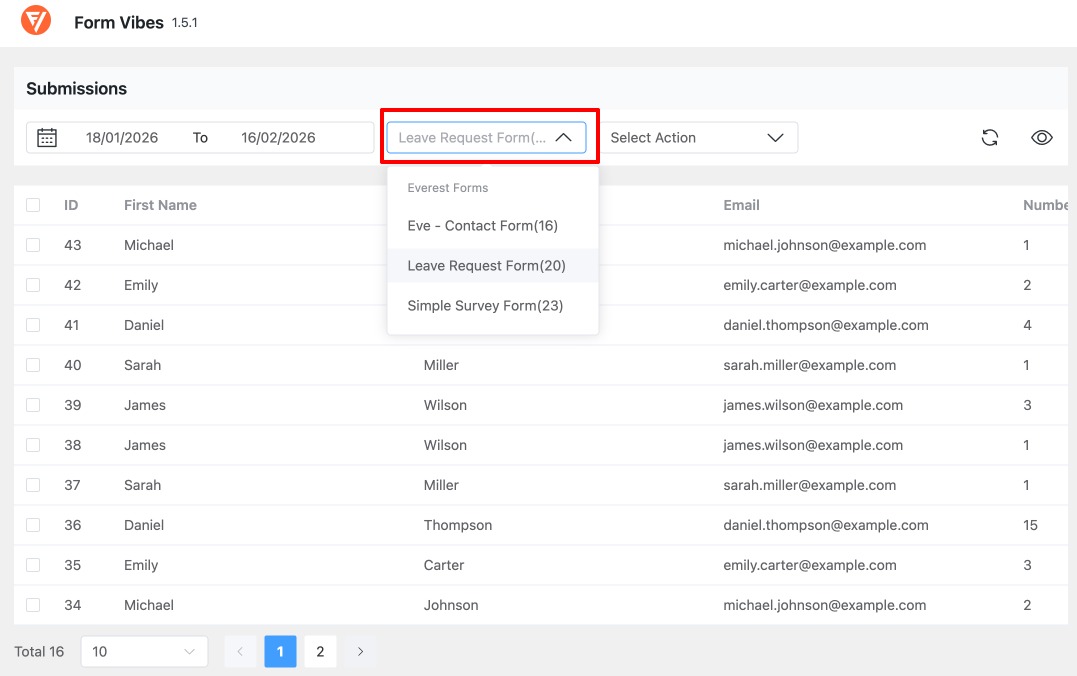Viewport: 1077px width, 676px height.
Task: Click the Form Vibes logo
Action: 36,22
